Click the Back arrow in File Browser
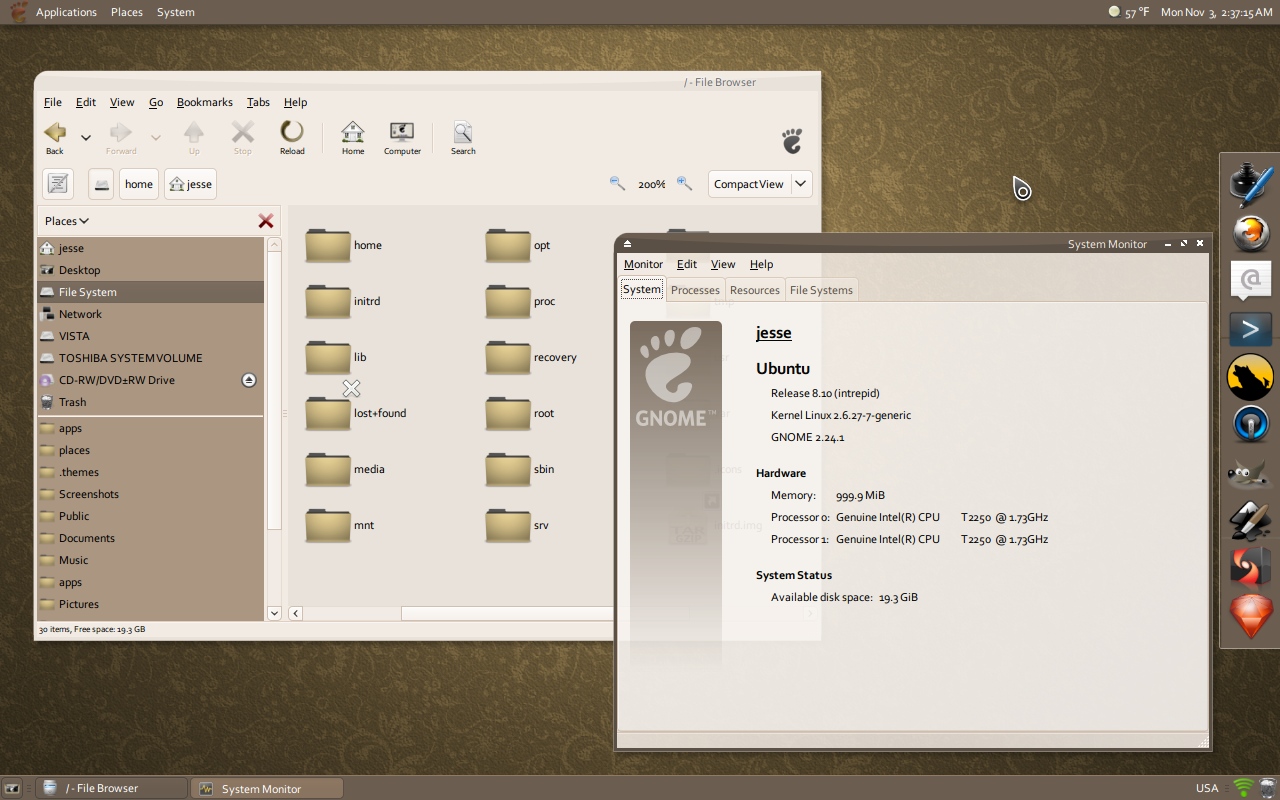Screen dimensions: 1280x800 tap(55, 137)
